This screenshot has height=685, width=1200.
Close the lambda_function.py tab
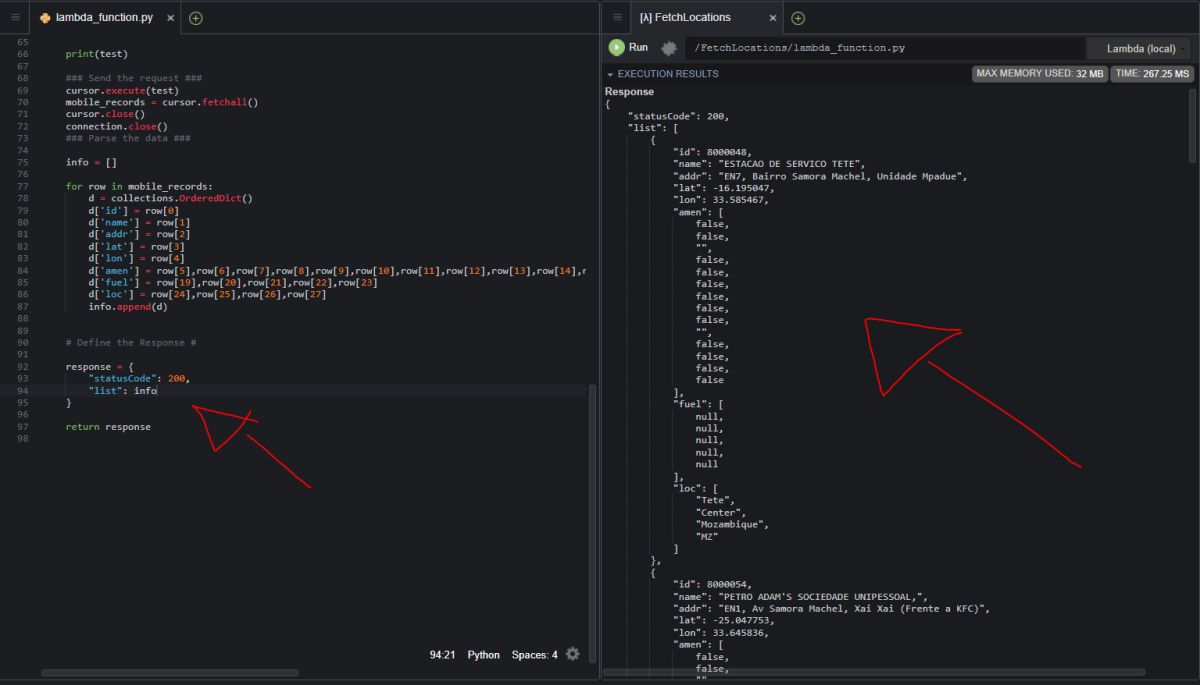coord(171,18)
